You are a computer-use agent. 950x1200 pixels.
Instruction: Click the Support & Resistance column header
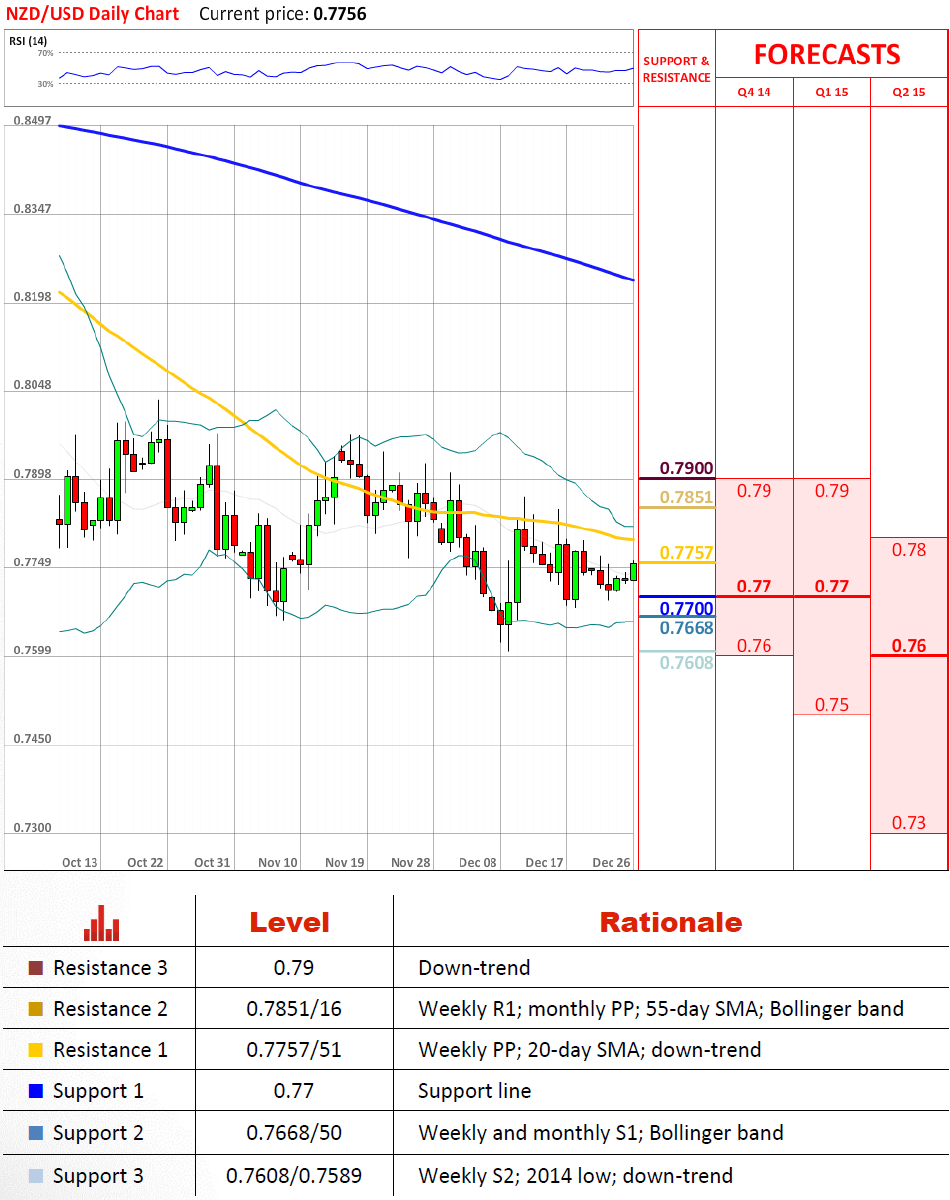pos(676,69)
